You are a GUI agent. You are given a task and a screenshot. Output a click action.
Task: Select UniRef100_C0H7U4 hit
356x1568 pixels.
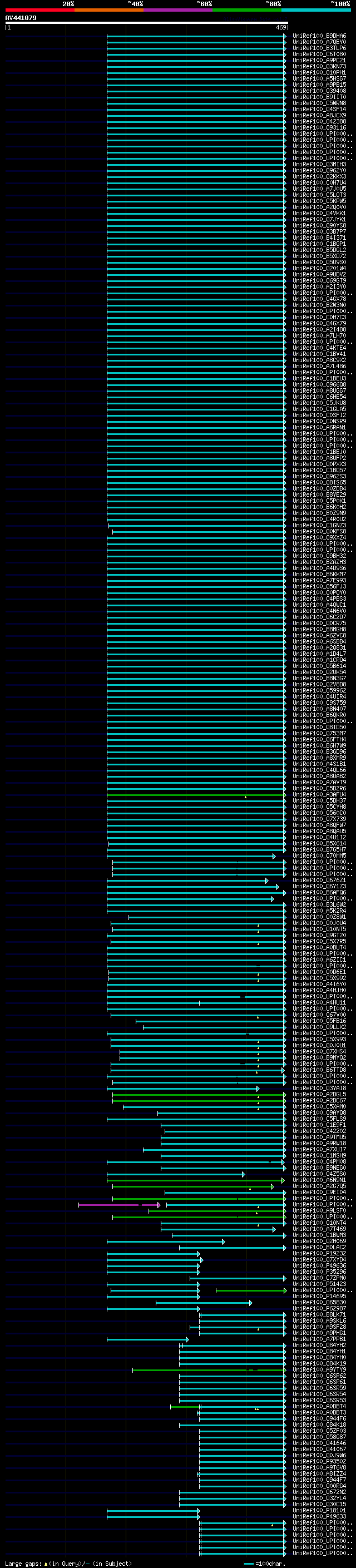tap(319, 182)
